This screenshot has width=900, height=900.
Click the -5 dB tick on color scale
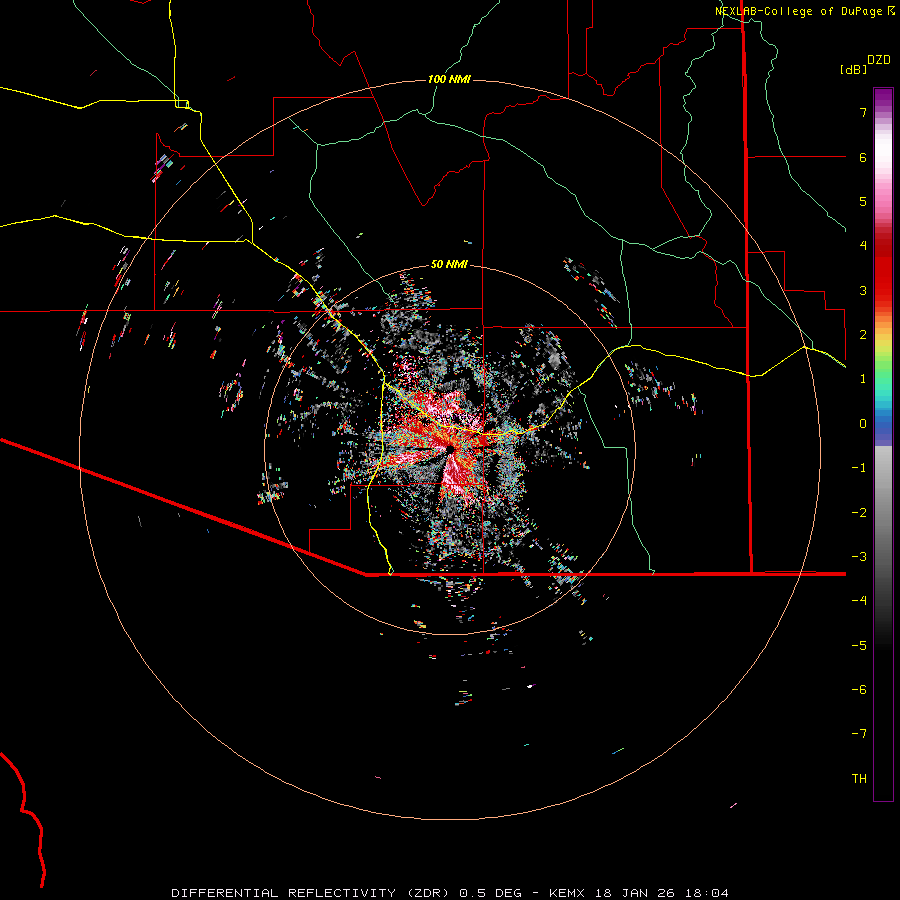(859, 646)
